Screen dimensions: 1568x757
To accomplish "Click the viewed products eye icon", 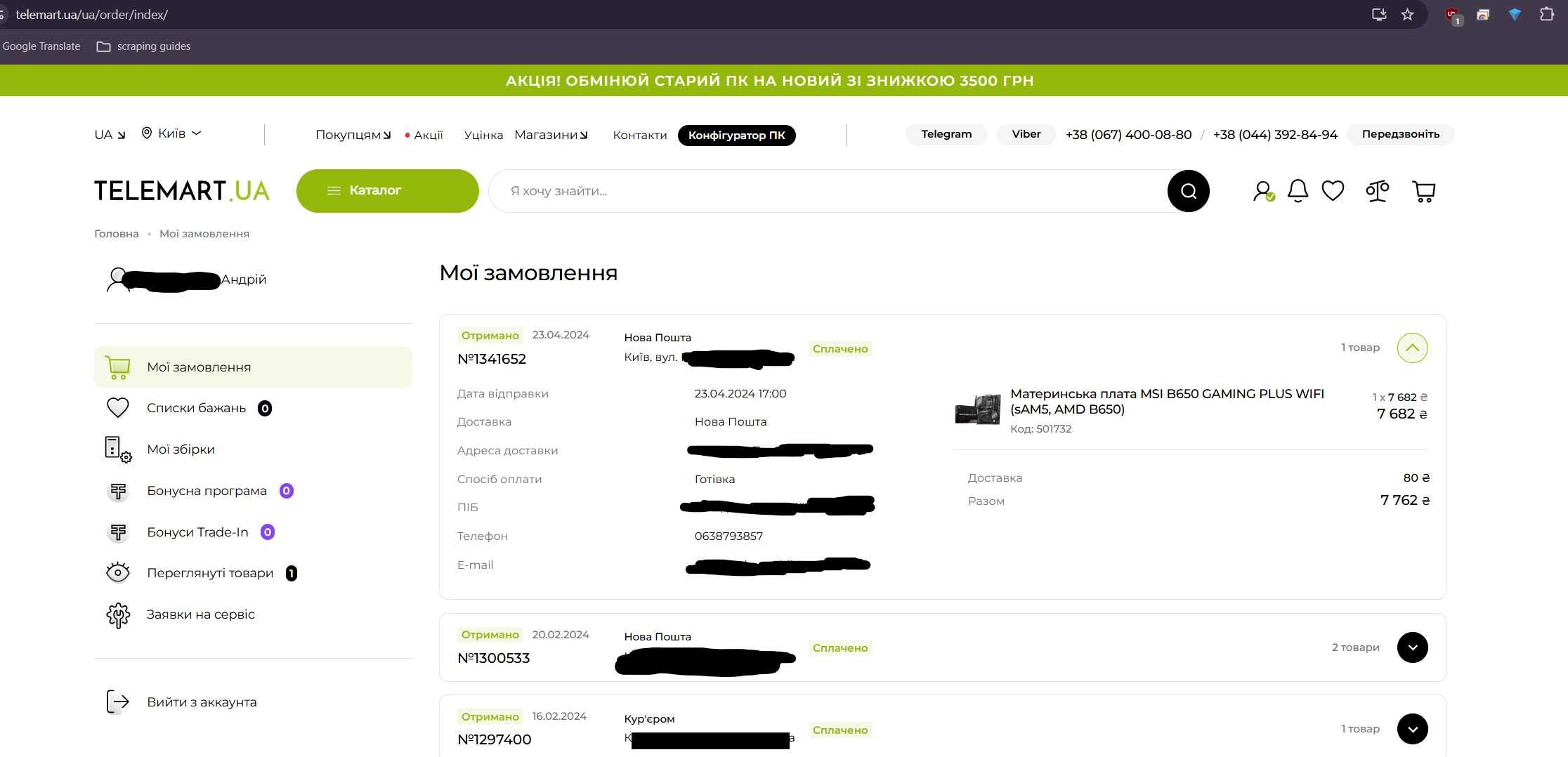I will [118, 573].
